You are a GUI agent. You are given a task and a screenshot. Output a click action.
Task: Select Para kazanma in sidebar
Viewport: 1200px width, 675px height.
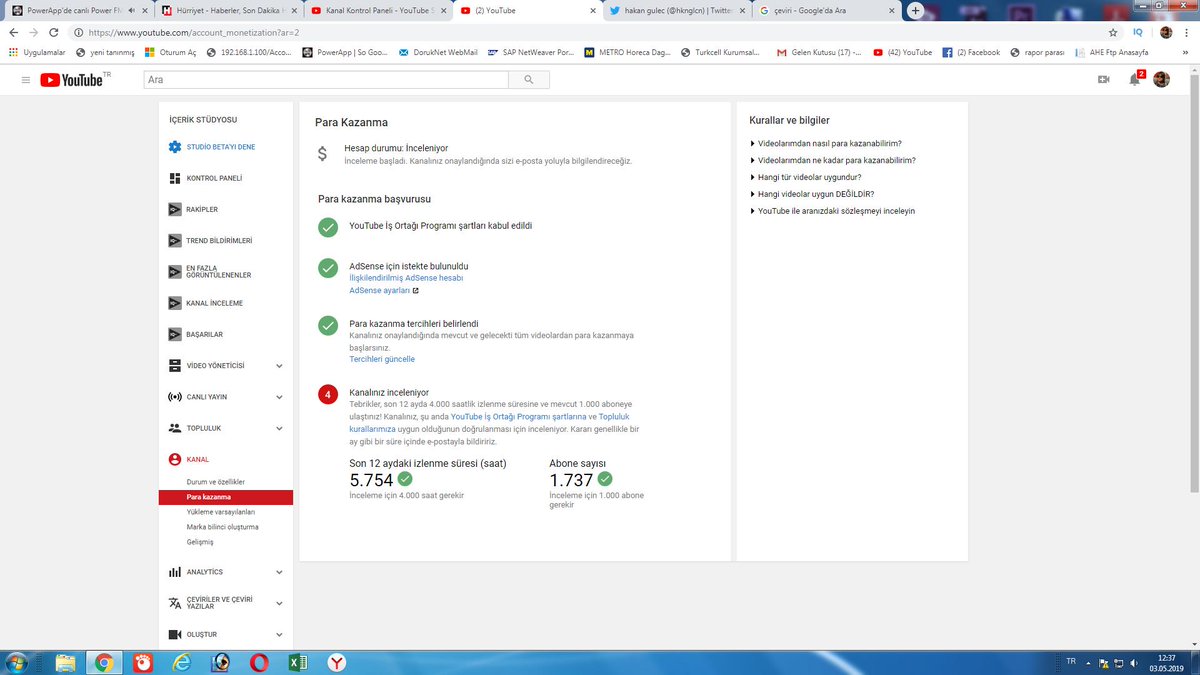pos(226,497)
